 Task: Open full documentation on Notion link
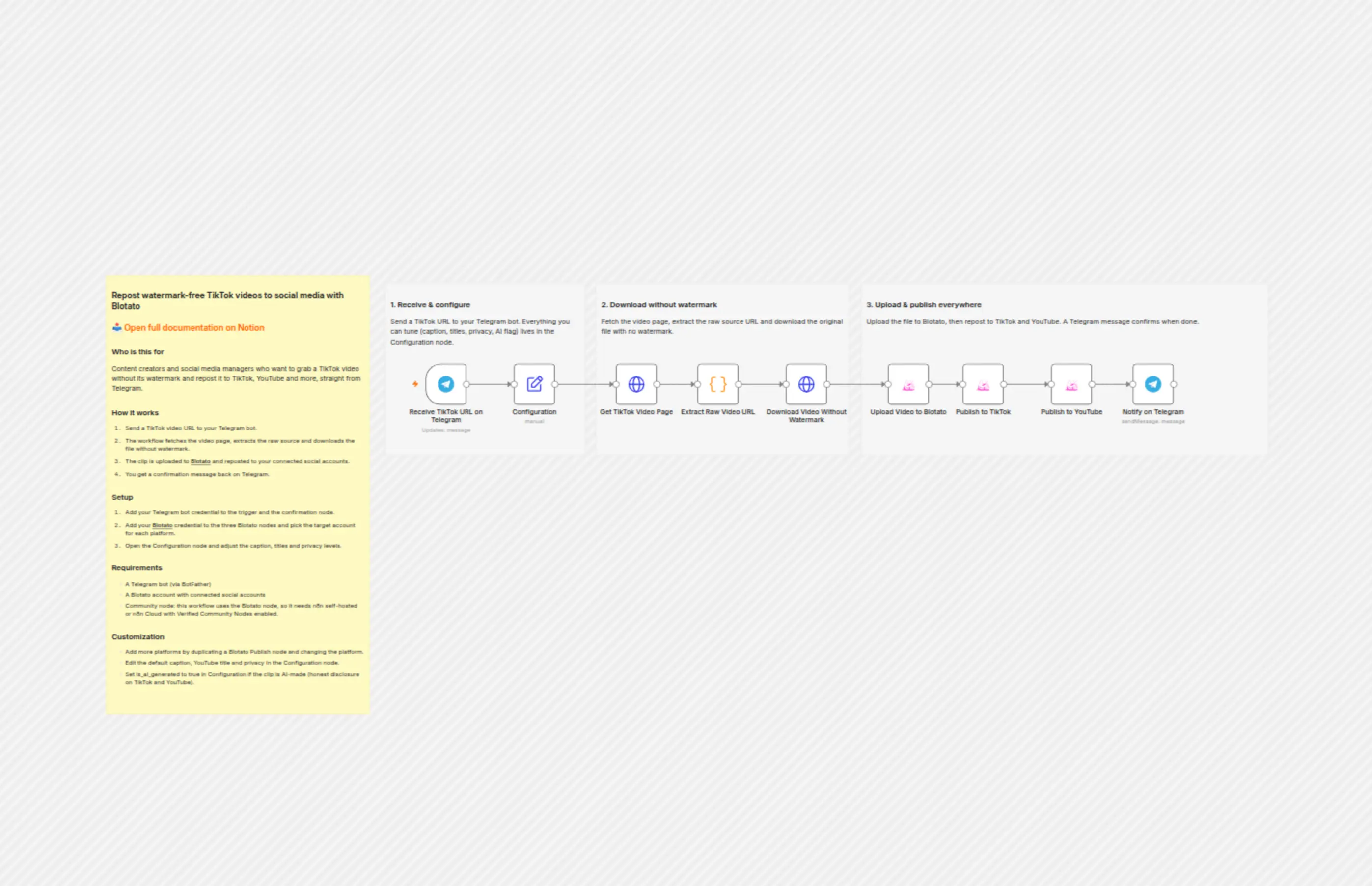point(194,327)
